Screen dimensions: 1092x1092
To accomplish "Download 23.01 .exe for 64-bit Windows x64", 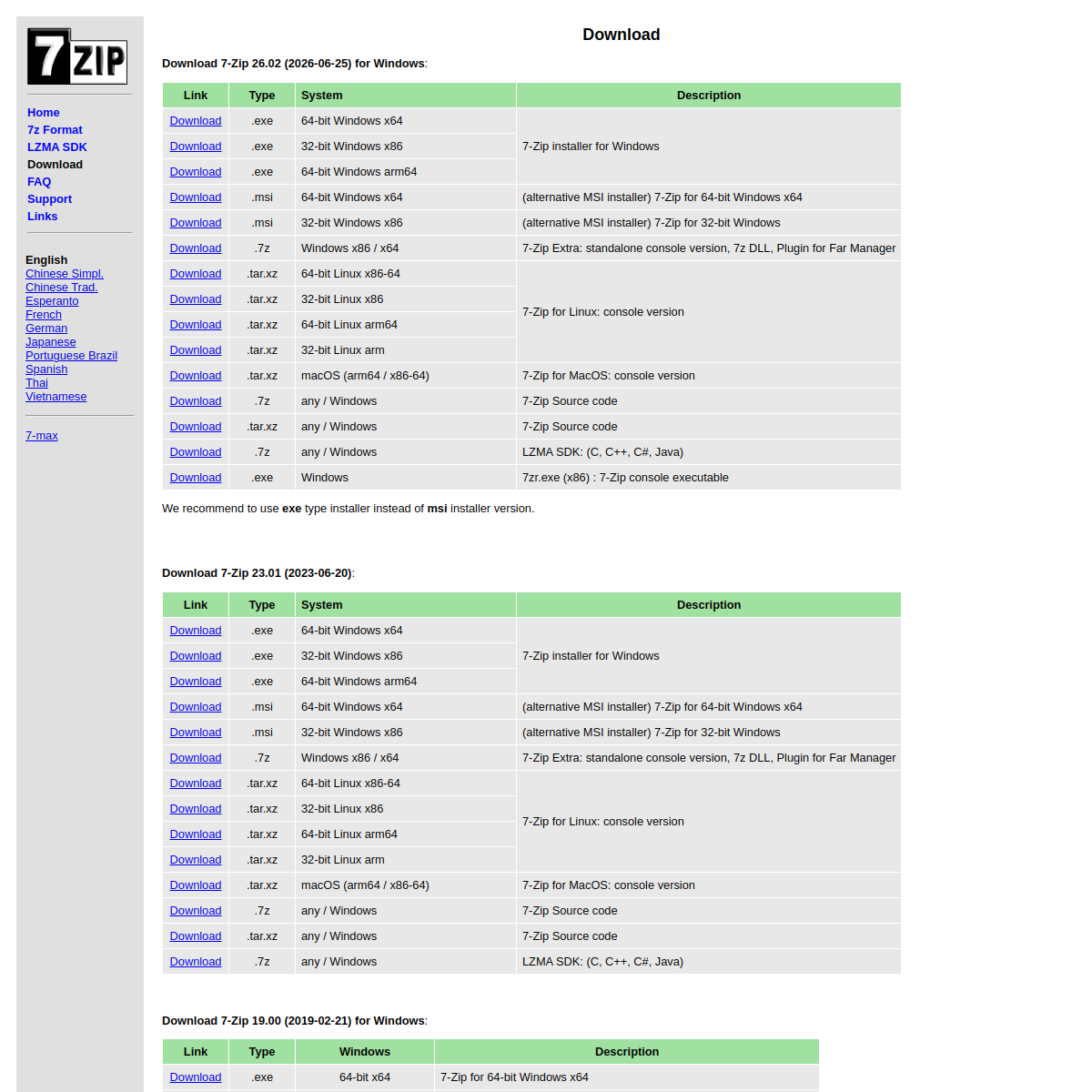I will coord(196,631).
